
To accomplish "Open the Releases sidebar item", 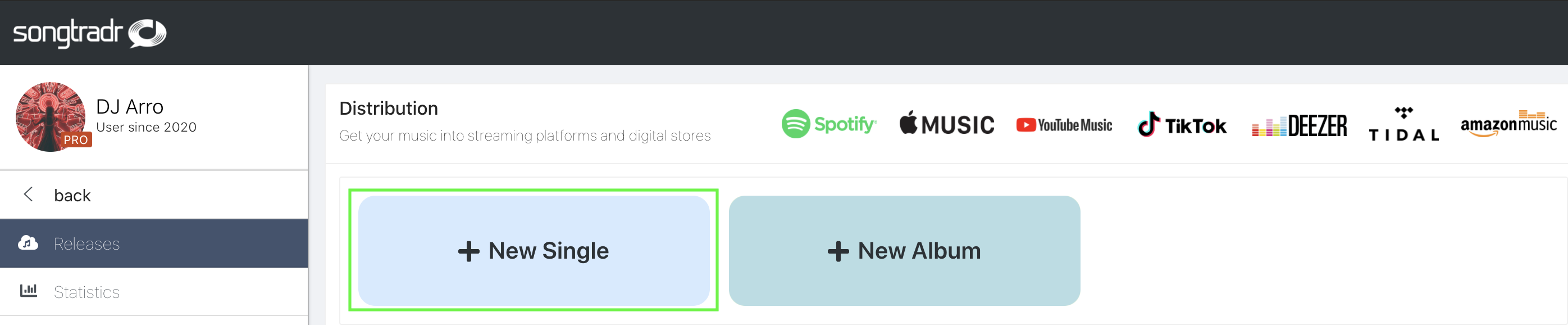I will 154,243.
